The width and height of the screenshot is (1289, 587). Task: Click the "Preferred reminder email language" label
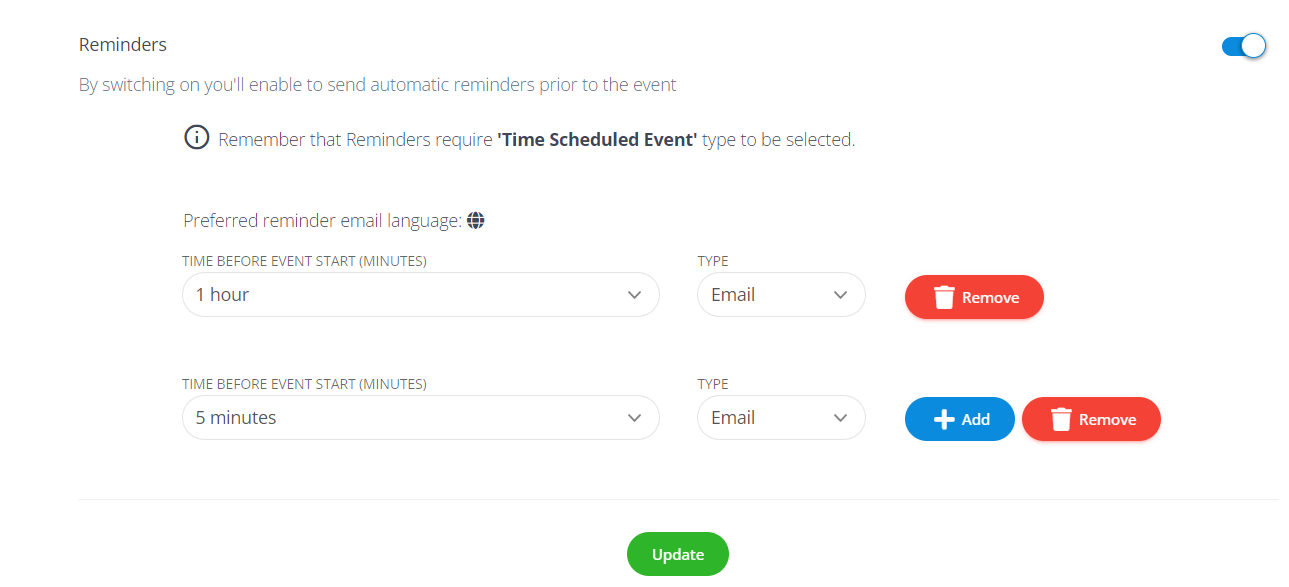click(x=322, y=221)
